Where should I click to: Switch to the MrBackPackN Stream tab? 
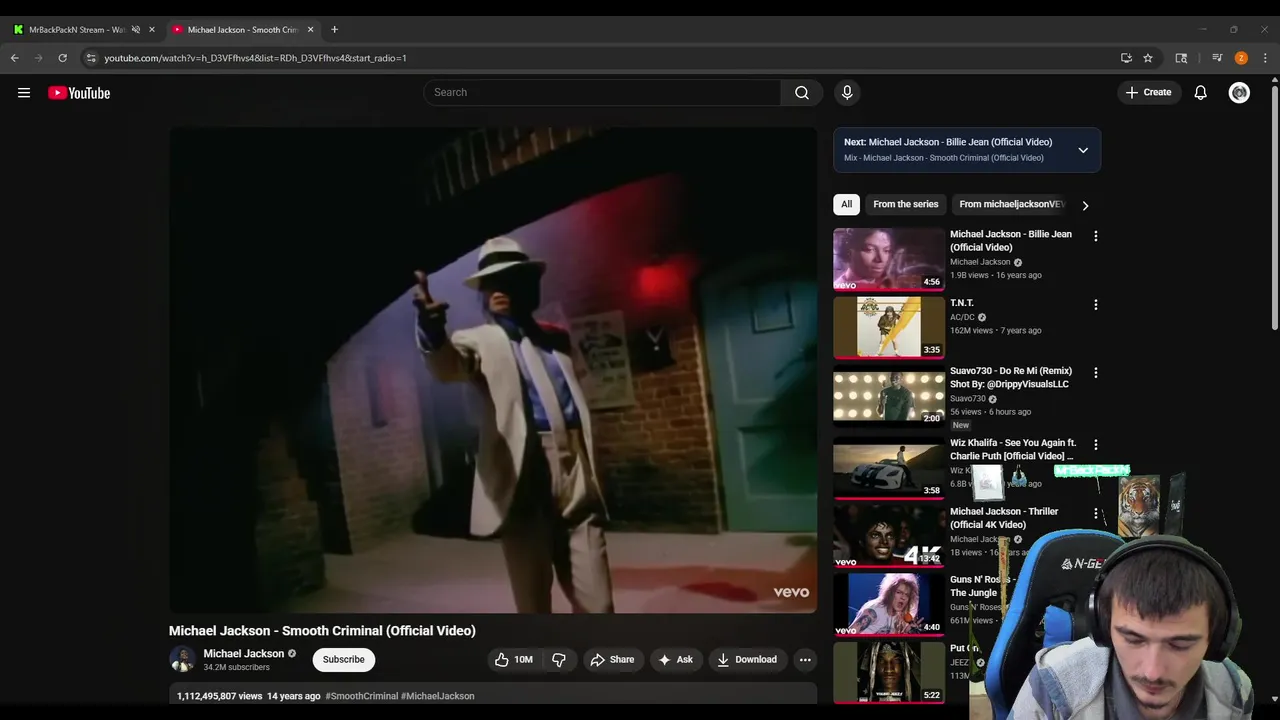(77, 29)
